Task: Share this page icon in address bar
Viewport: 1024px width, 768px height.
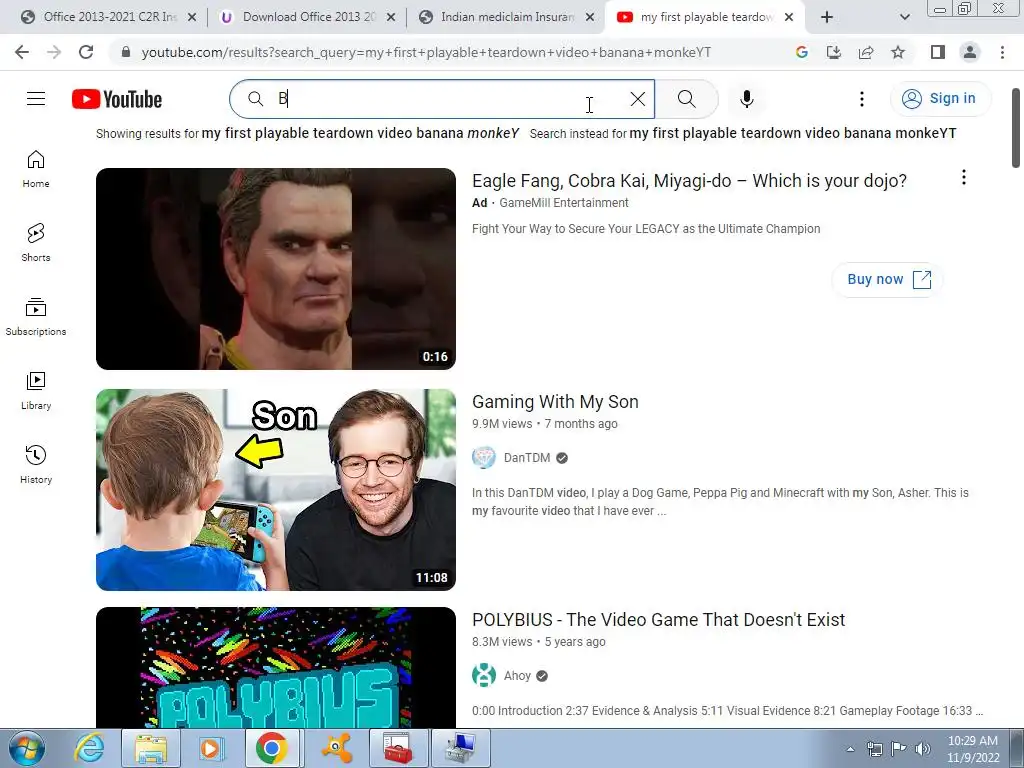Action: [x=866, y=52]
